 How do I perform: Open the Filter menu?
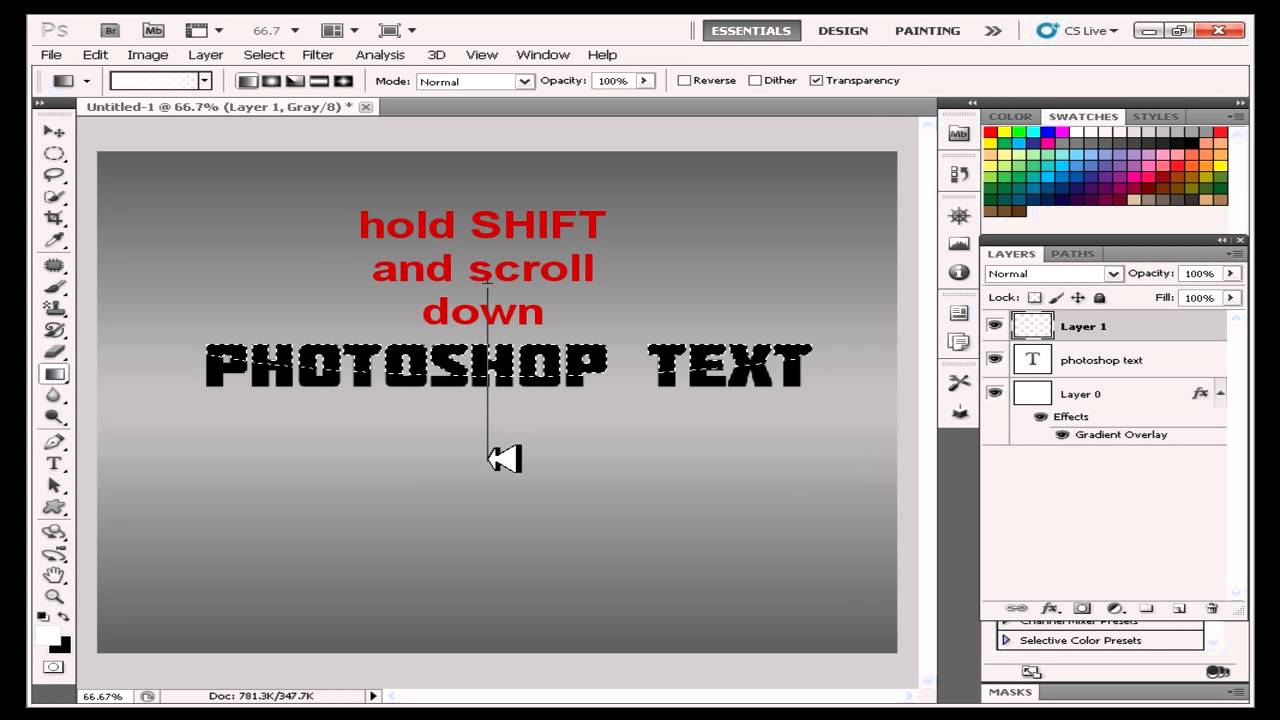[x=318, y=55]
